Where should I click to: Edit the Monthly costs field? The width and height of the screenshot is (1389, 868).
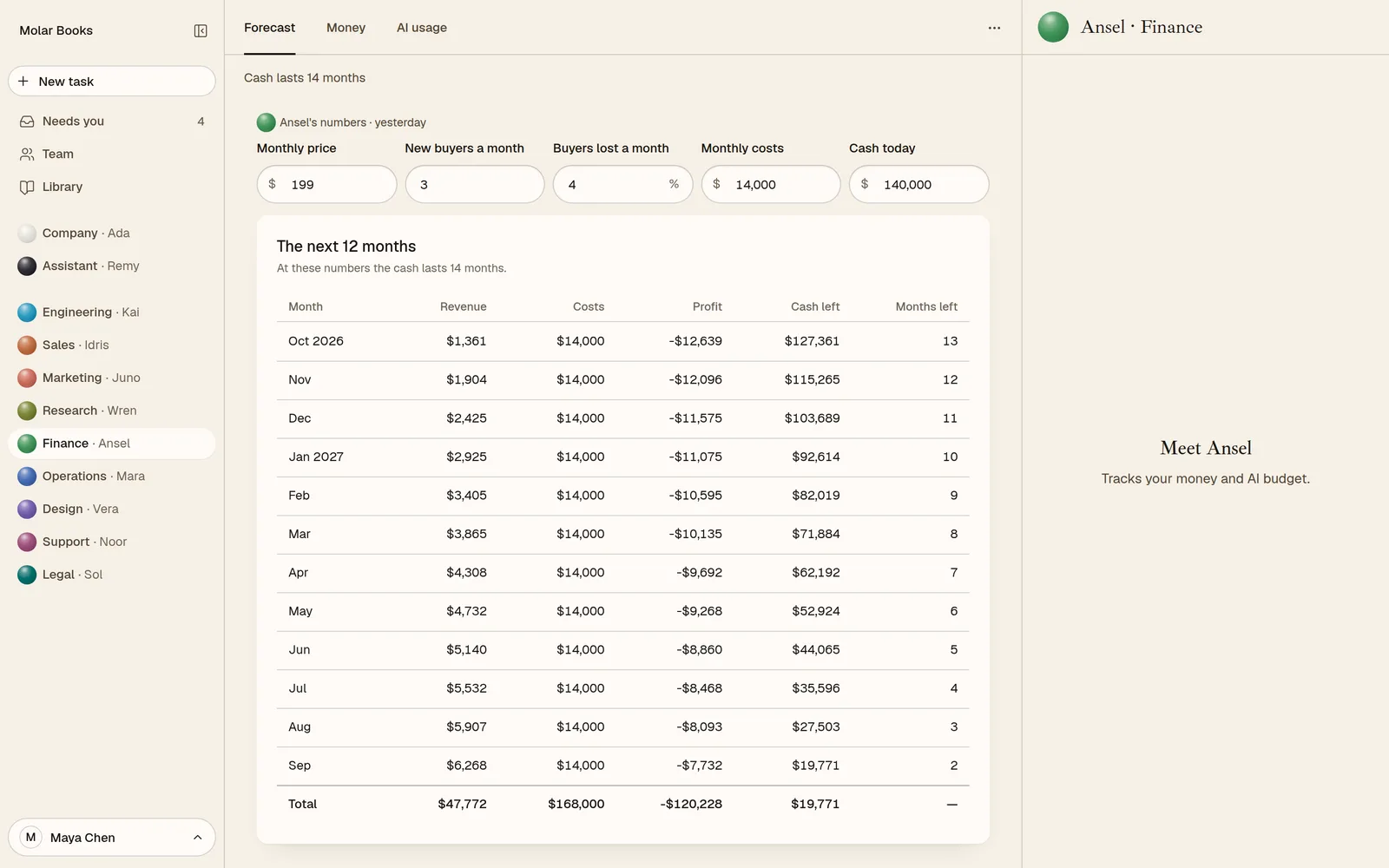pyautogui.click(x=771, y=184)
